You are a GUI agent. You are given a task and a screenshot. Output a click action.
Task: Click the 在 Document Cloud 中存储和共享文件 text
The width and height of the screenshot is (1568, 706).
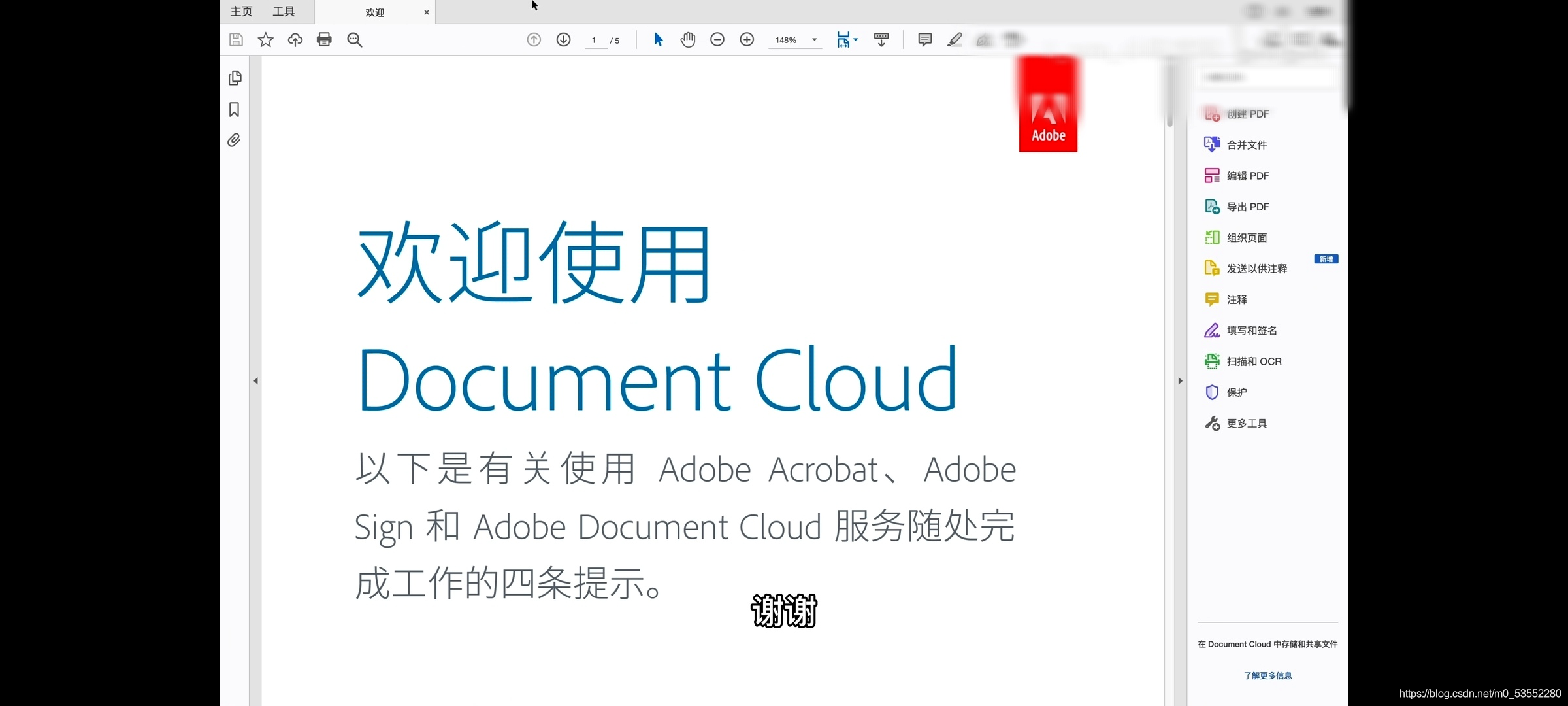tap(1267, 644)
